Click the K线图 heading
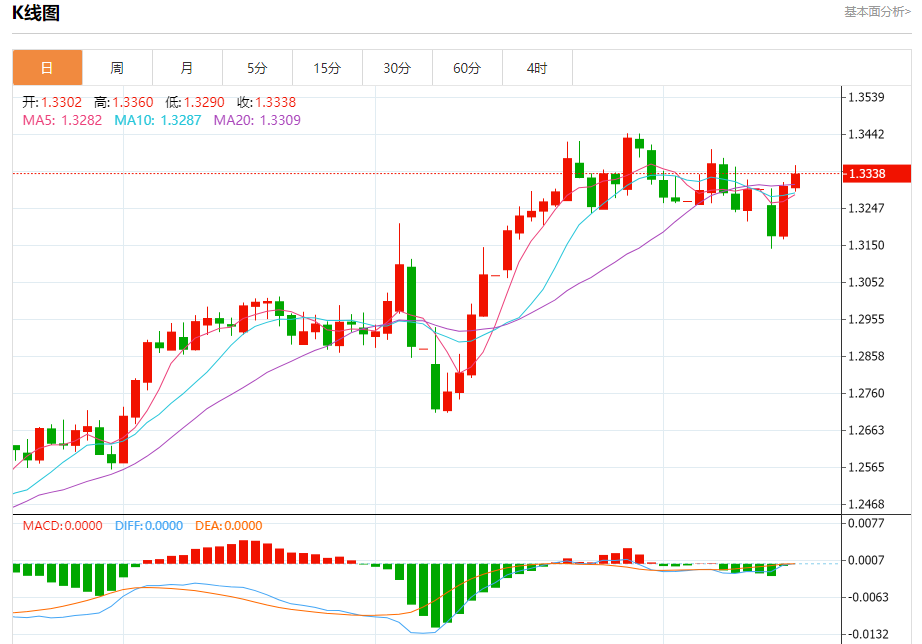 (36, 12)
